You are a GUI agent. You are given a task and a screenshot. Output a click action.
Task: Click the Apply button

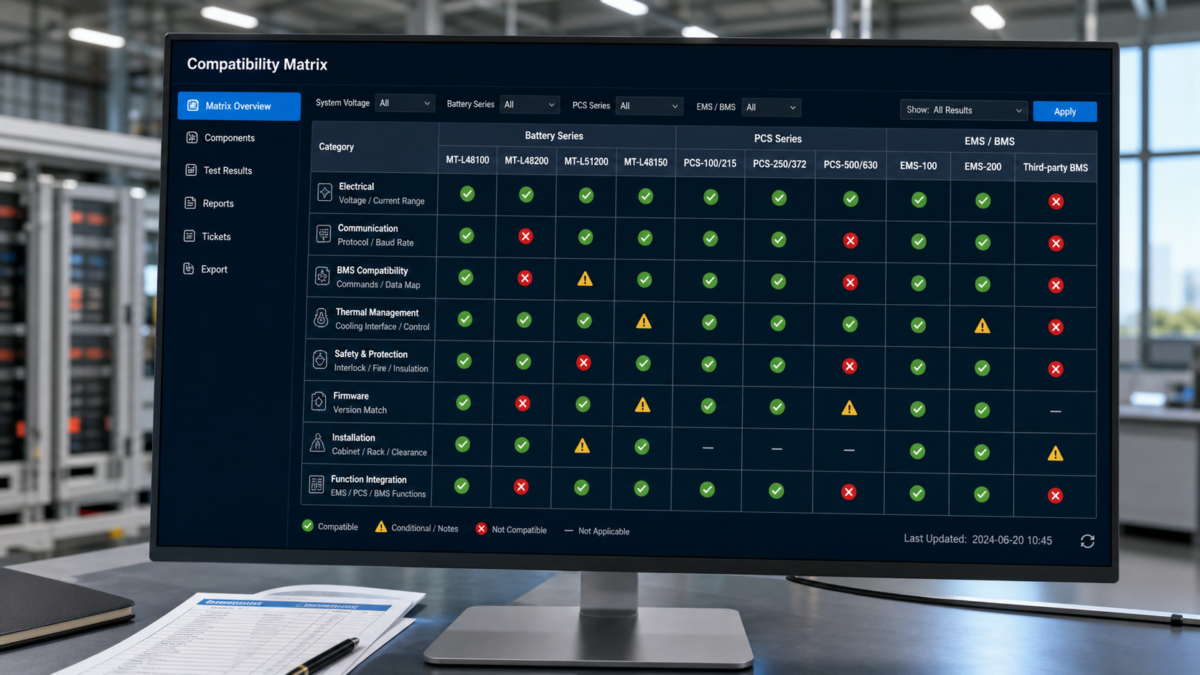pyautogui.click(x=1065, y=111)
